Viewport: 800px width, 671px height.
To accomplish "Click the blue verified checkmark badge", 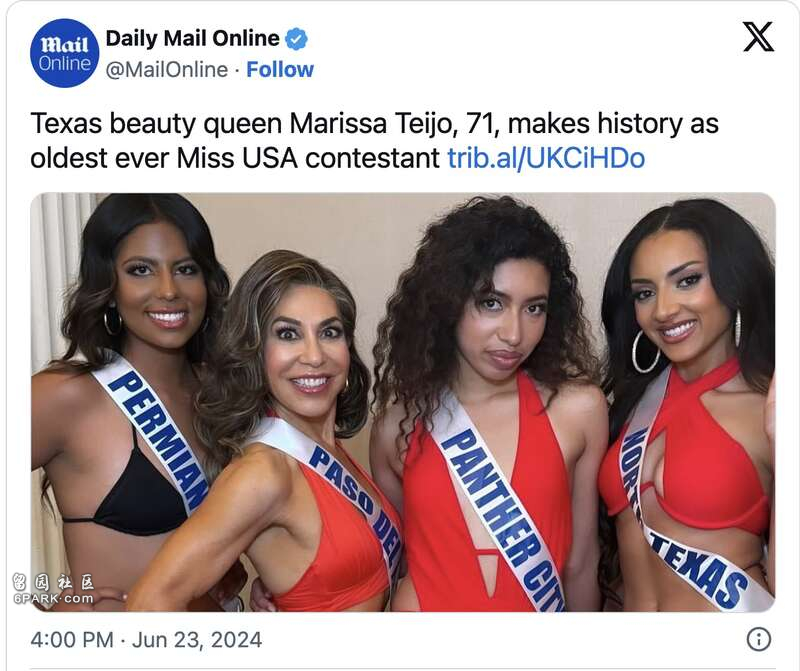I will click(296, 39).
